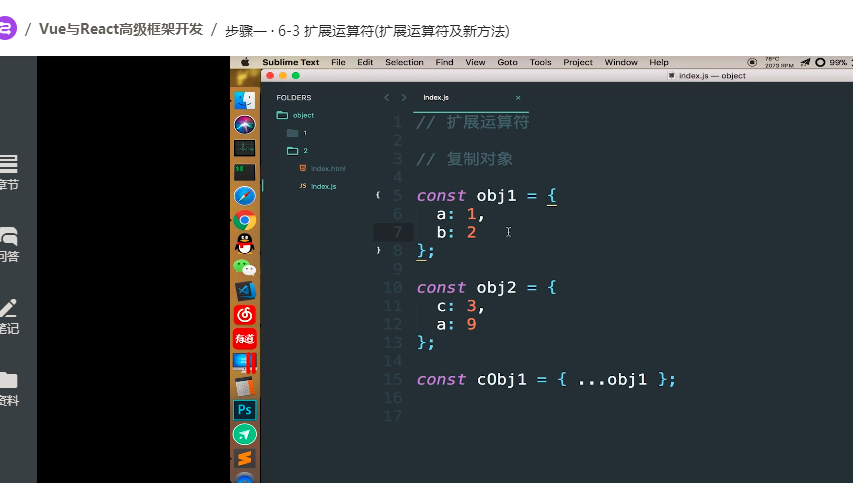The image size is (853, 483).
Task: Open the Tools menu
Action: click(541, 62)
